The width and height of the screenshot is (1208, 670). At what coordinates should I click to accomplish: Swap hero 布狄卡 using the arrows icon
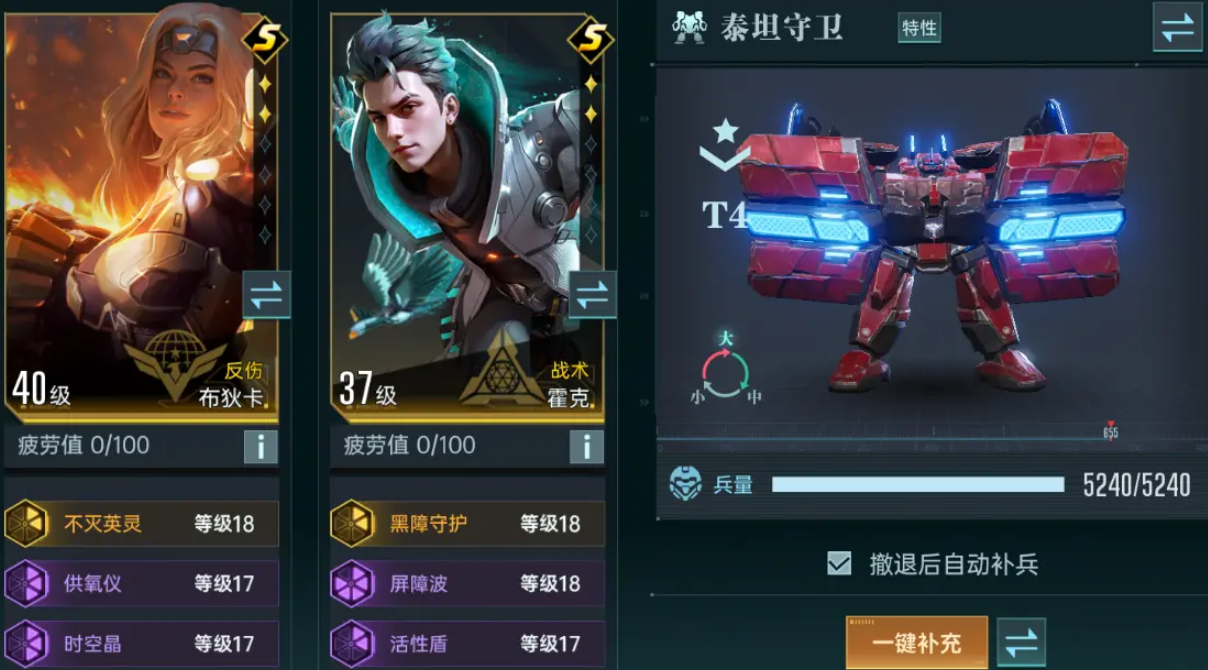pyautogui.click(x=266, y=295)
